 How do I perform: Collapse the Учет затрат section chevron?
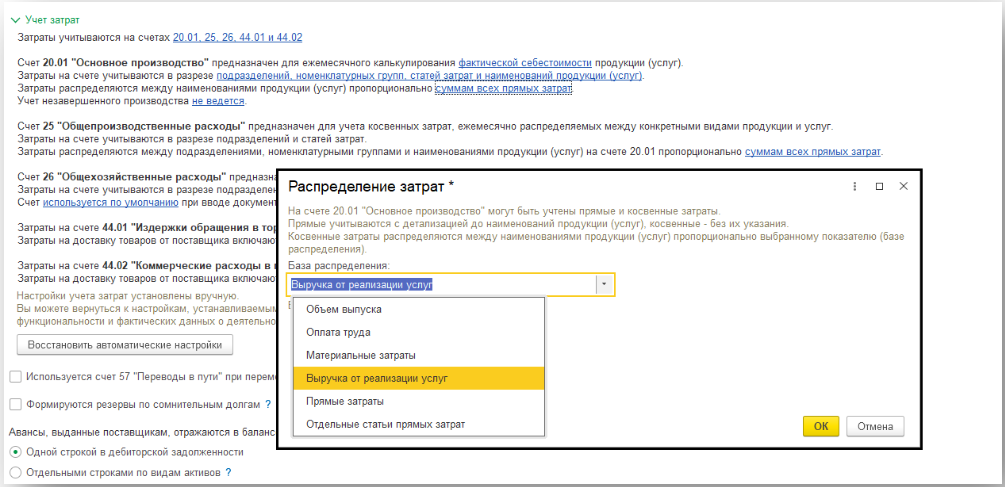click(x=13, y=19)
